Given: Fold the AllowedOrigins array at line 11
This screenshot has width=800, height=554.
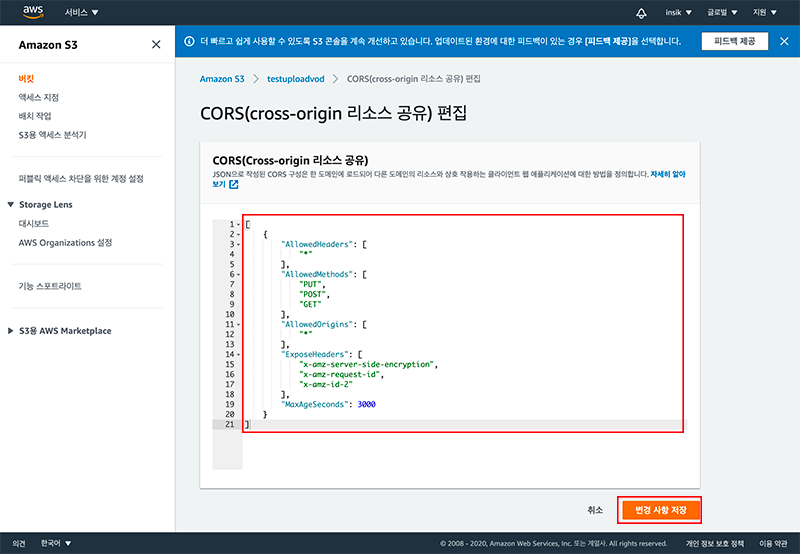Looking at the screenshot, I should (238, 324).
